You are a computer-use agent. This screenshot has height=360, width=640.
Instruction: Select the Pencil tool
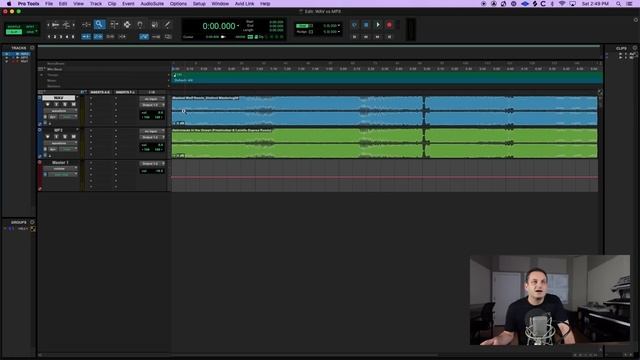167,24
